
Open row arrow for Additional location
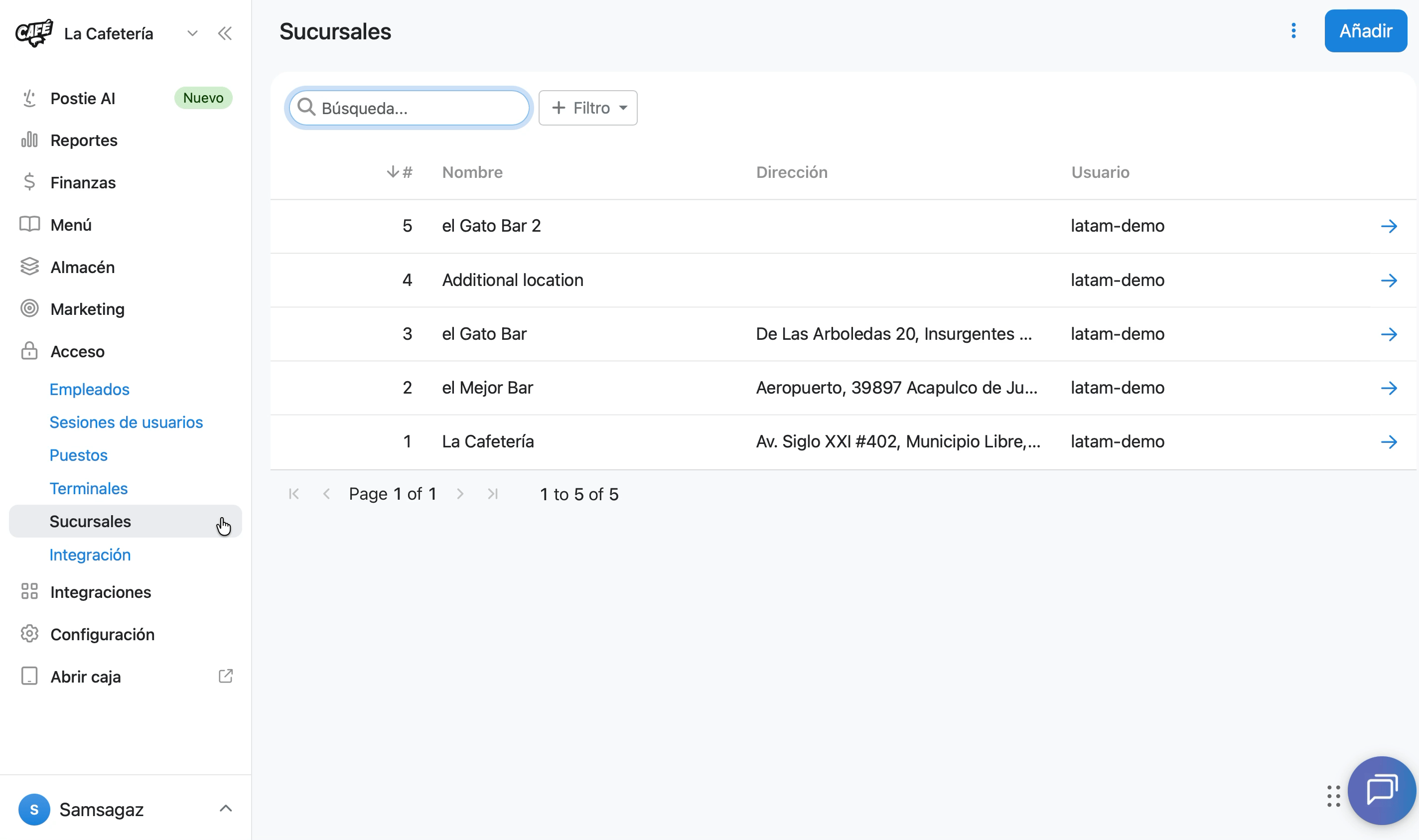[x=1389, y=280]
